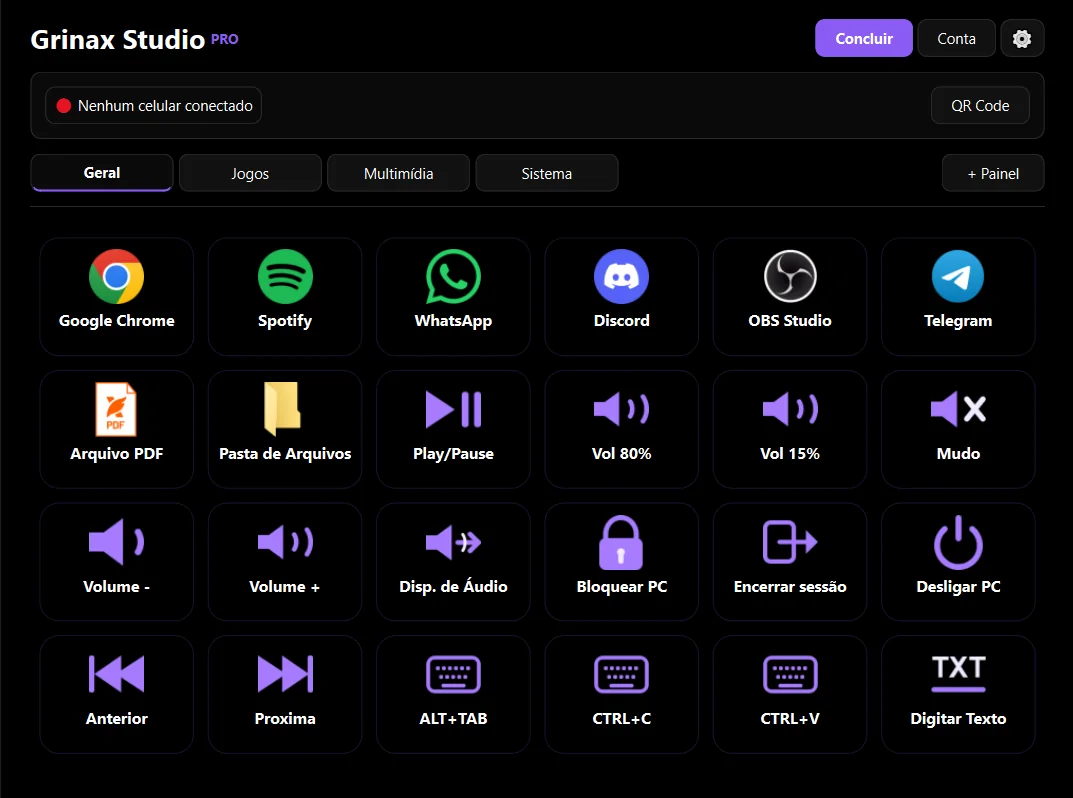Open the Digitar Texto tile

958,695
